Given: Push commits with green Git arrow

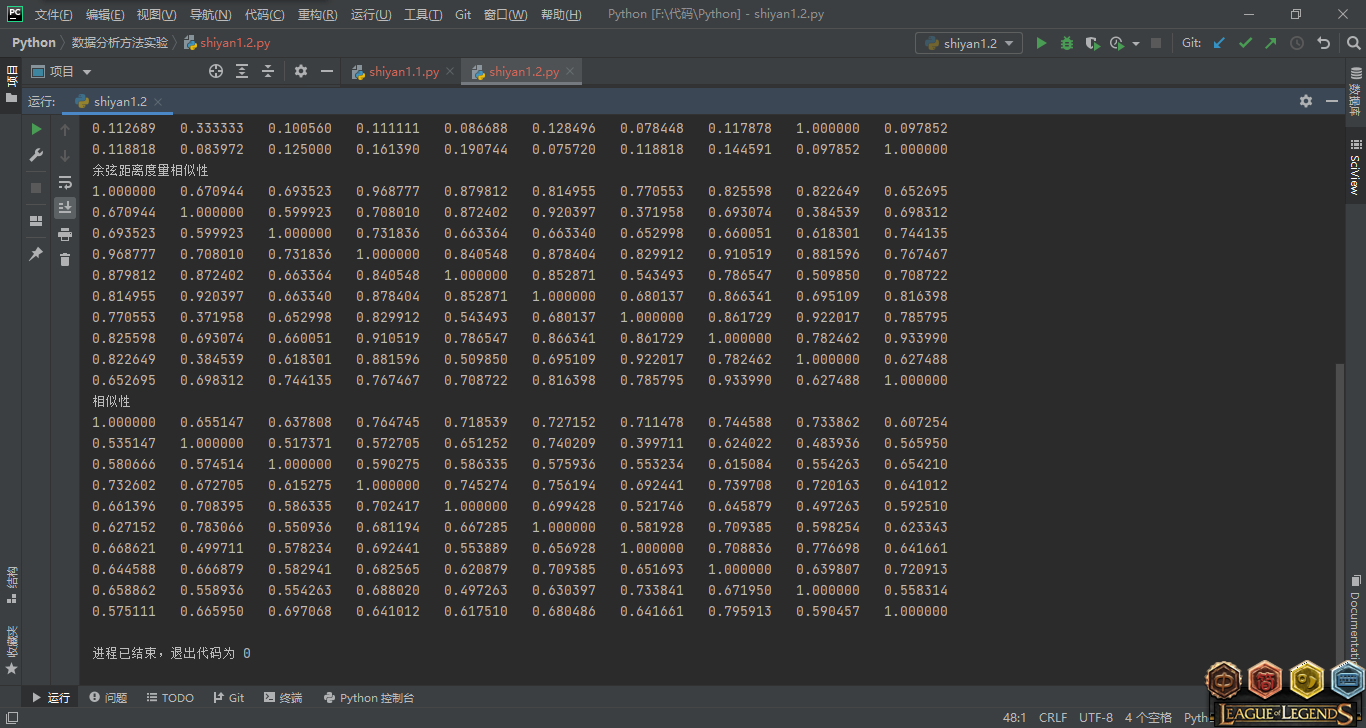Looking at the screenshot, I should coord(1271,43).
